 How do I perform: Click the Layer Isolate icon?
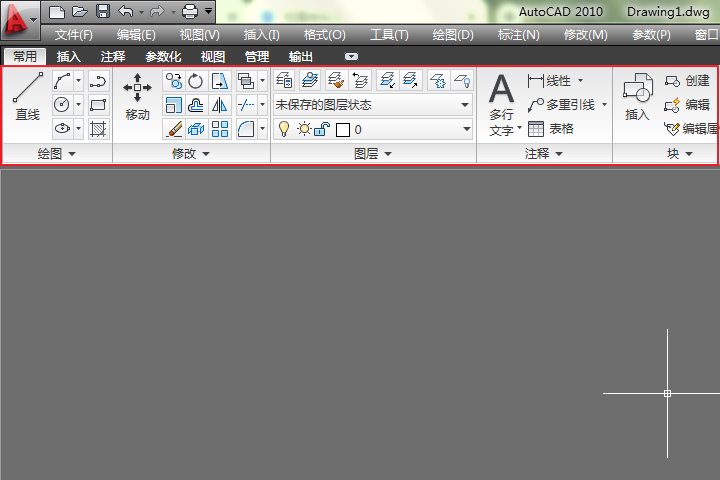388,80
